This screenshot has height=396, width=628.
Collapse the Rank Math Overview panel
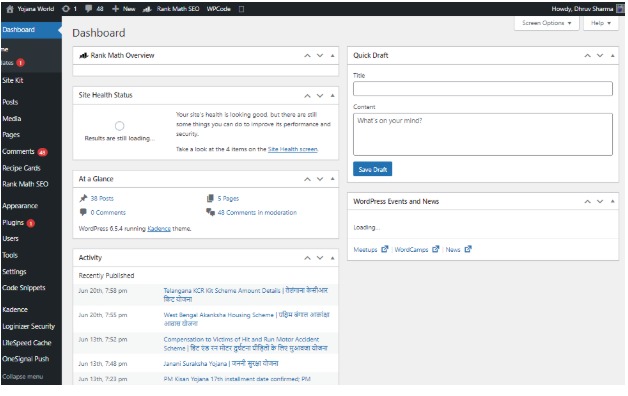coord(332,56)
